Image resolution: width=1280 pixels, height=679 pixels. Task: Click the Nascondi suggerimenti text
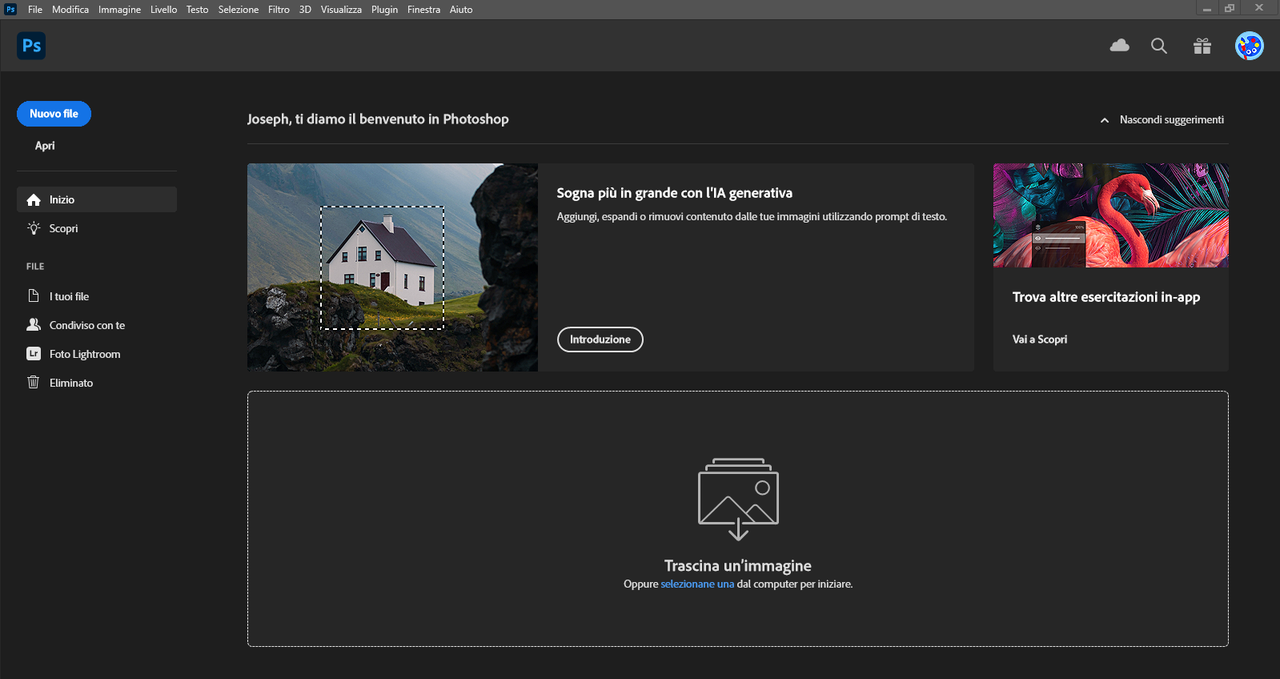(x=1172, y=120)
